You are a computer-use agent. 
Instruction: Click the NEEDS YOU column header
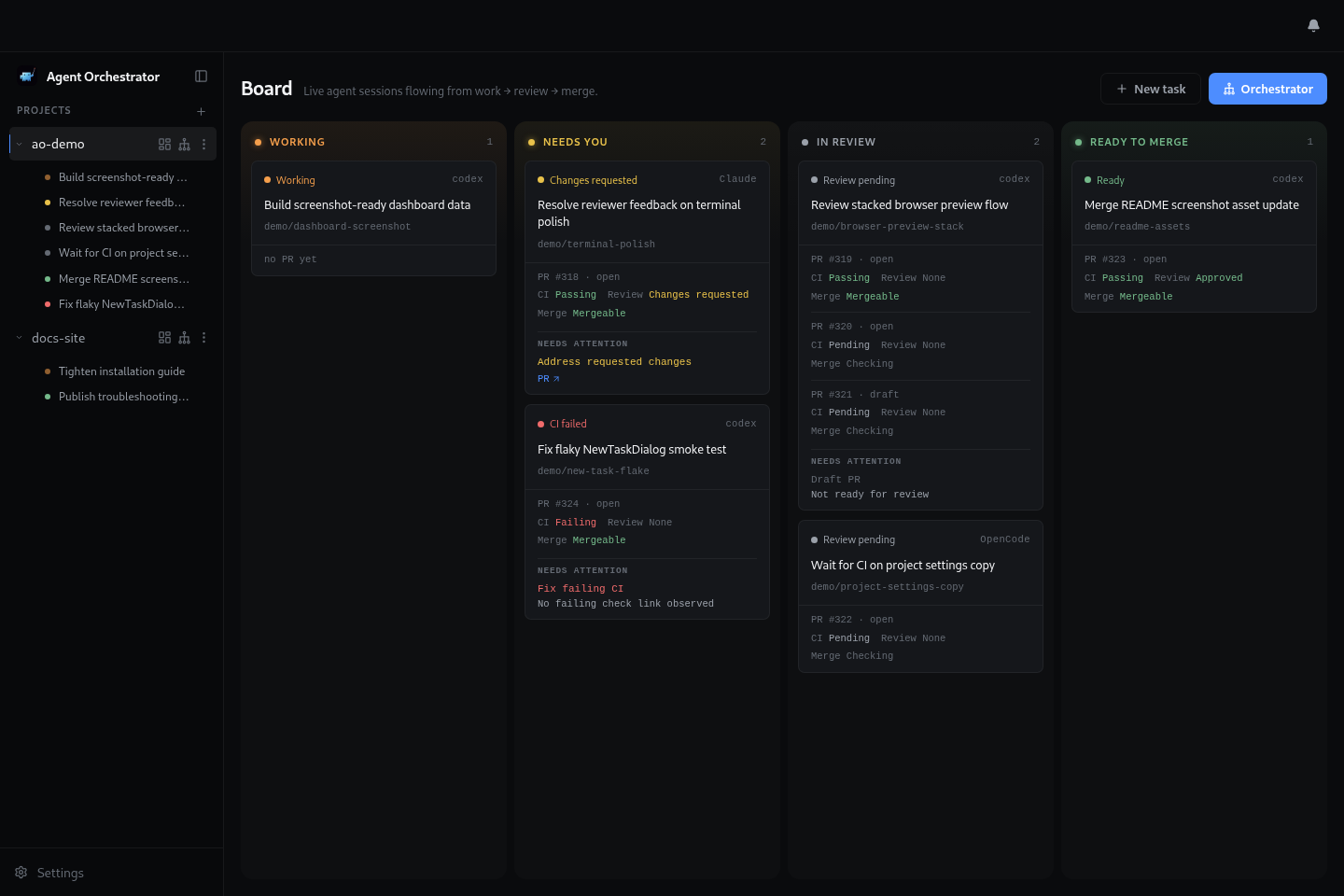coord(575,142)
